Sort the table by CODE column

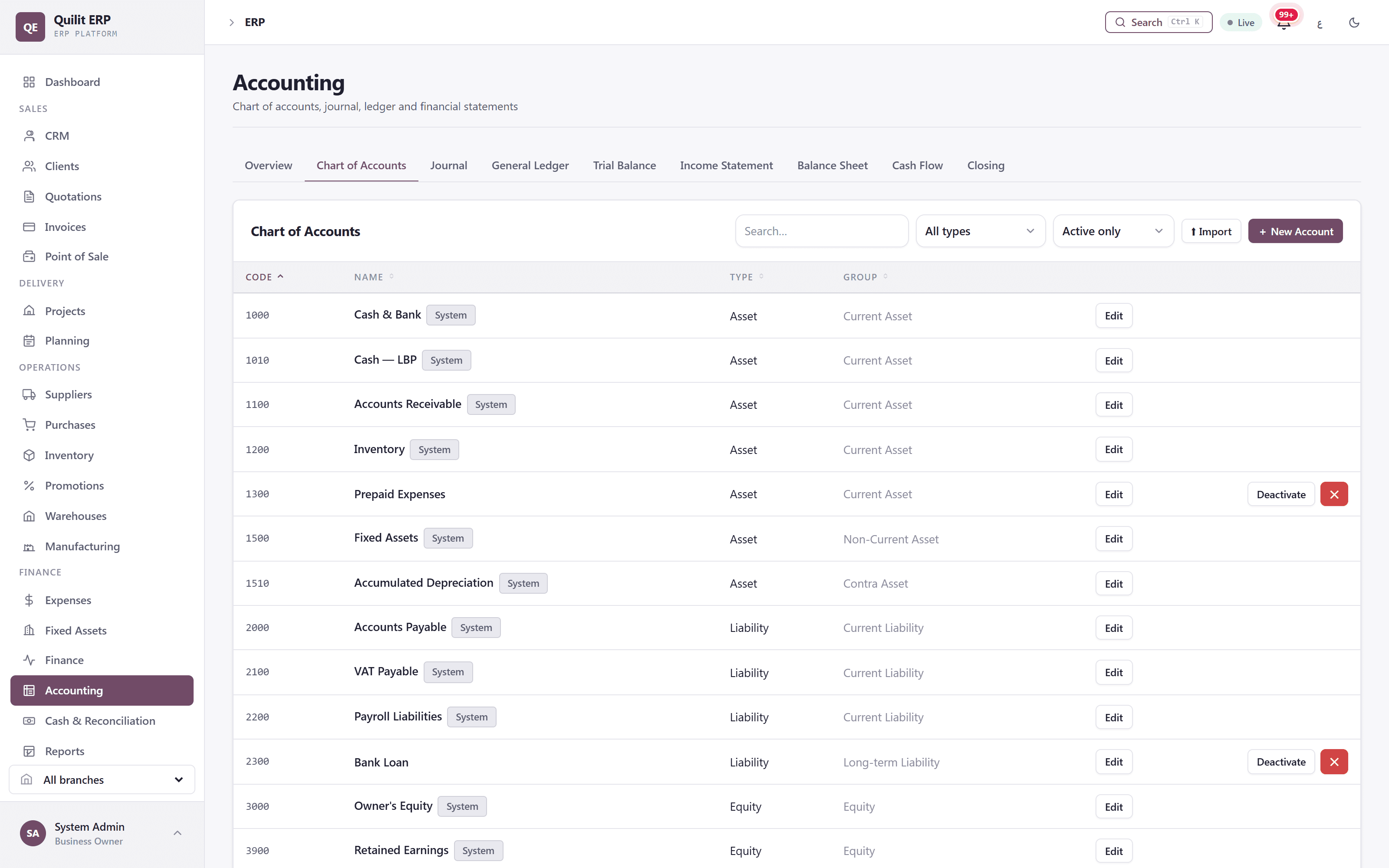265,277
